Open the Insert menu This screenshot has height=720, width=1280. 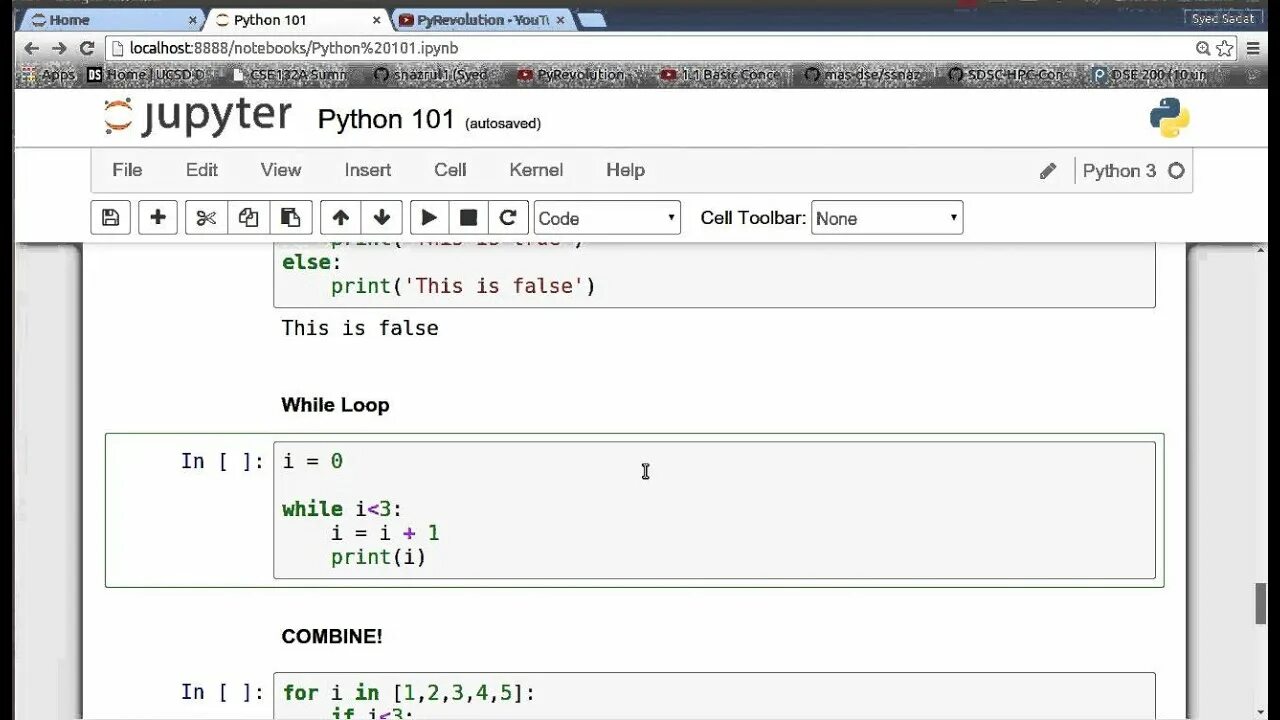click(x=368, y=170)
